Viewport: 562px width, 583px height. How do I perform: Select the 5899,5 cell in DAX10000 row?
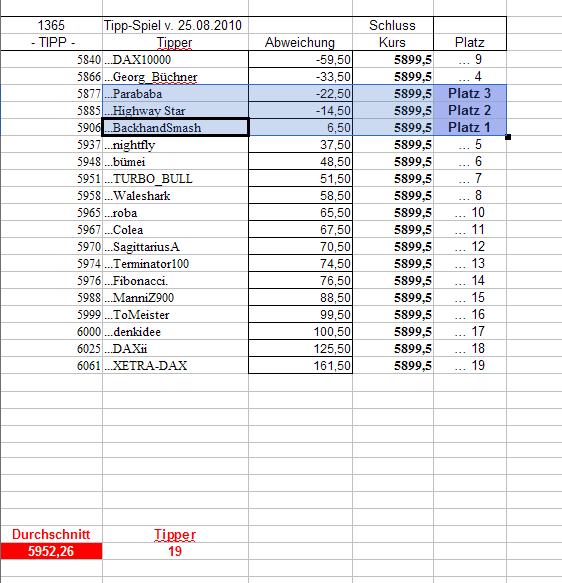[393, 59]
